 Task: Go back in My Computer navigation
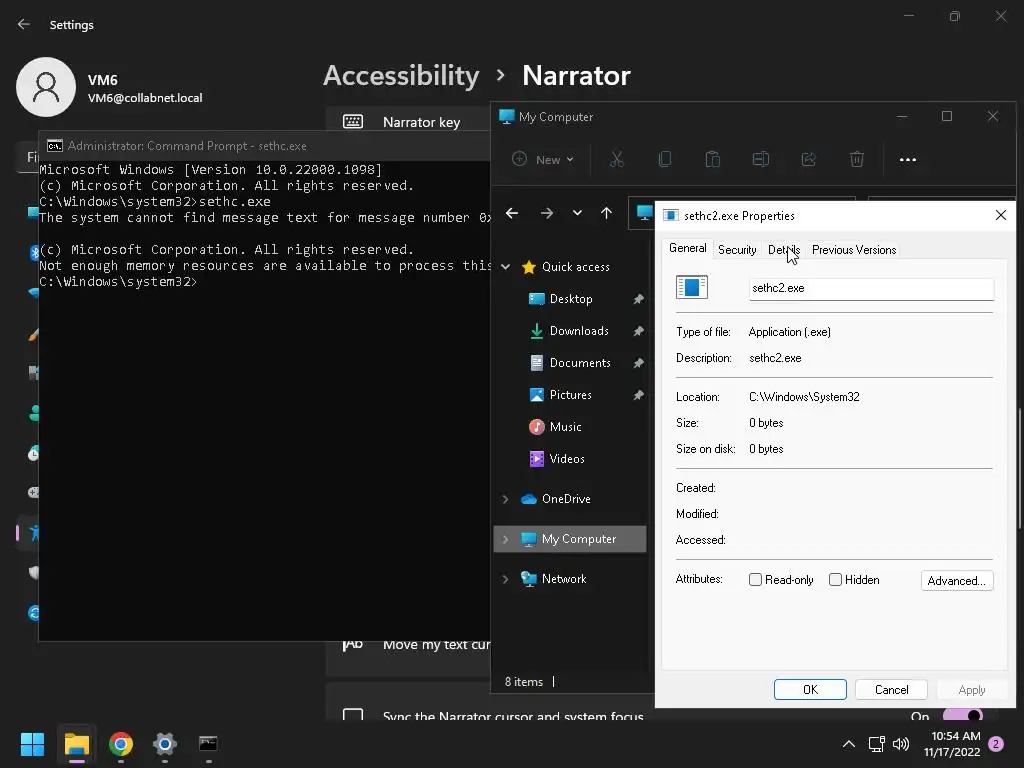coord(512,213)
